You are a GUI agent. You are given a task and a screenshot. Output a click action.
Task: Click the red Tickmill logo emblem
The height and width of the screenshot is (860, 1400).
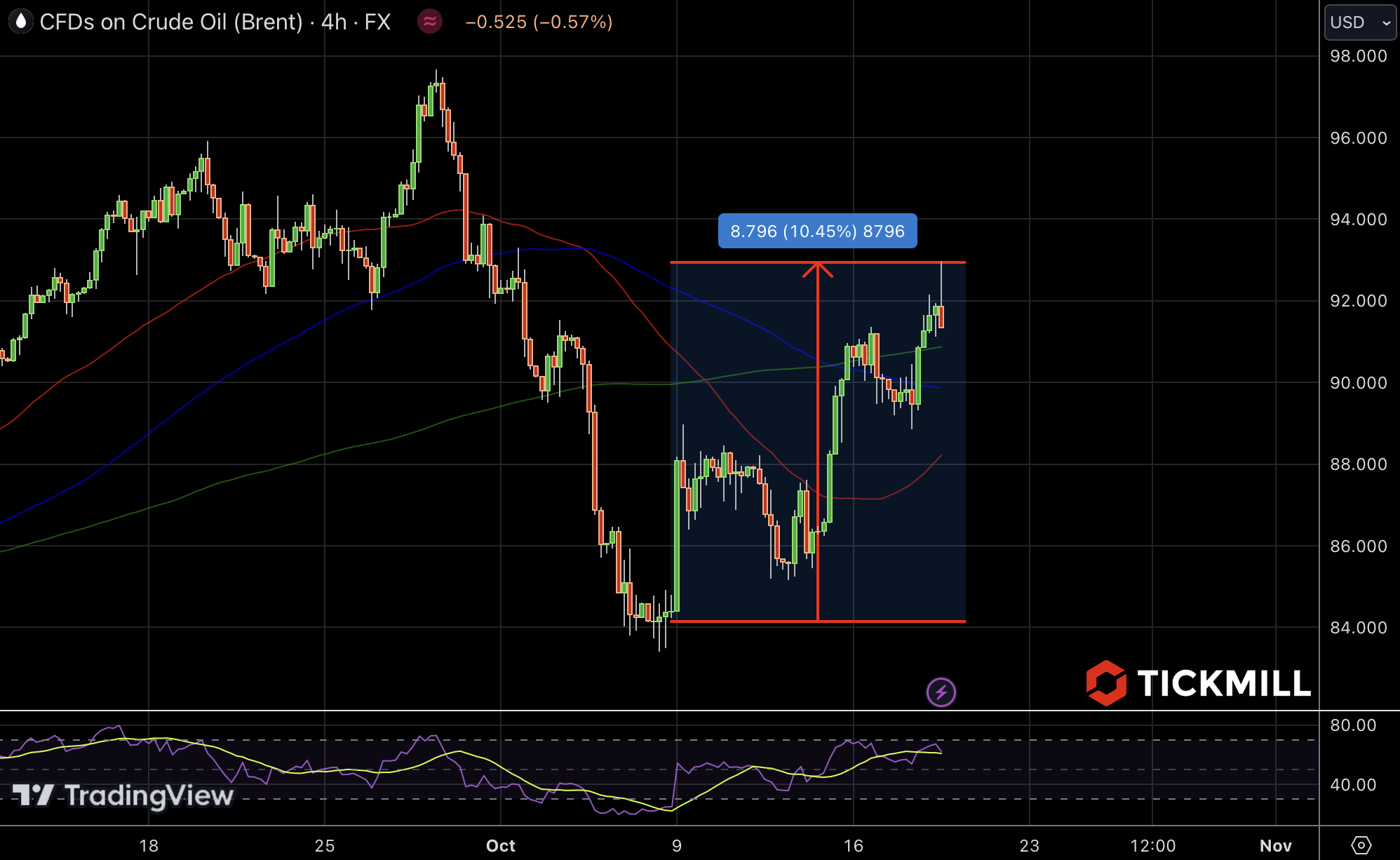1106,683
